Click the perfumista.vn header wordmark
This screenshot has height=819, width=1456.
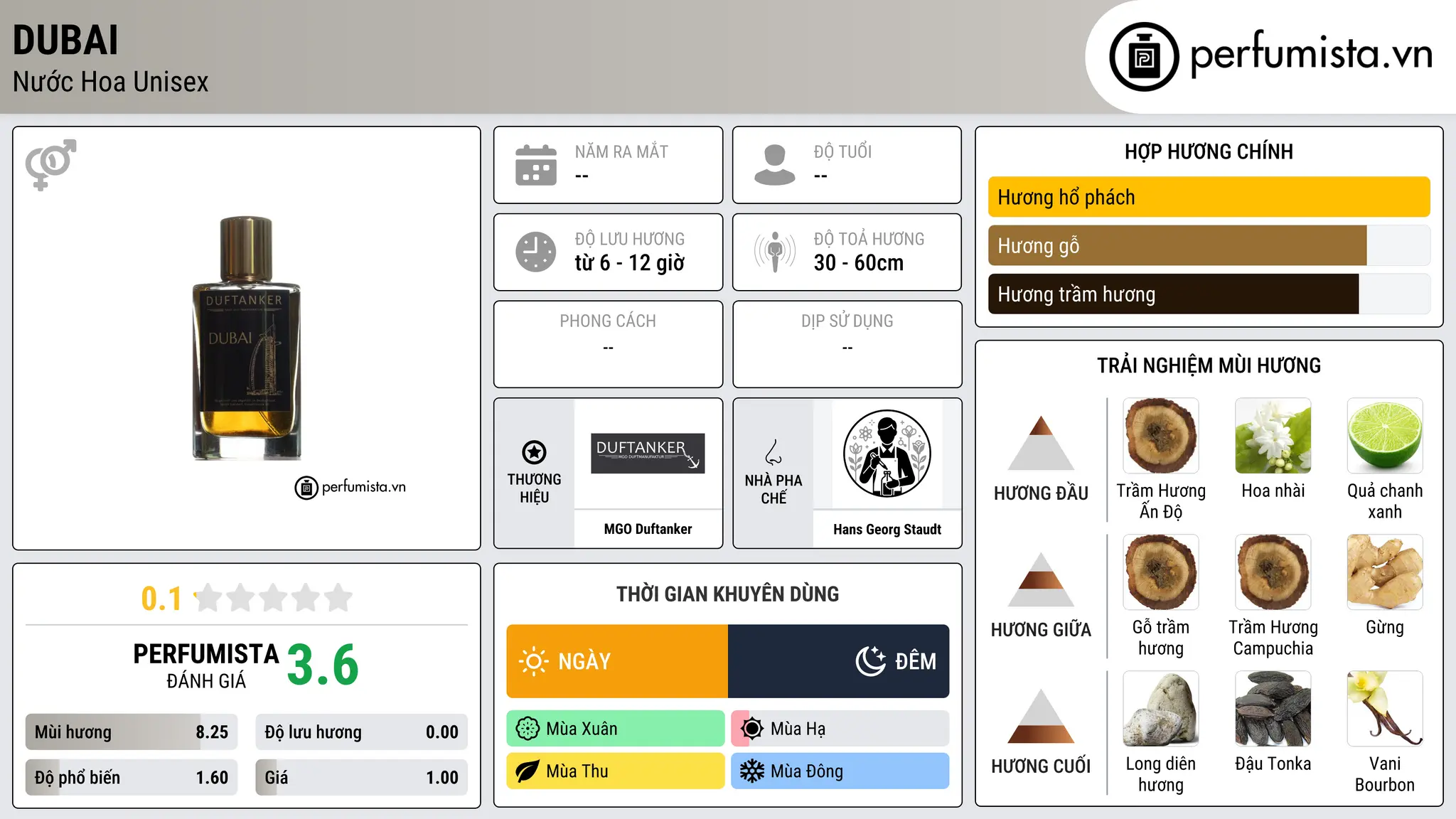pyautogui.click(x=1312, y=54)
